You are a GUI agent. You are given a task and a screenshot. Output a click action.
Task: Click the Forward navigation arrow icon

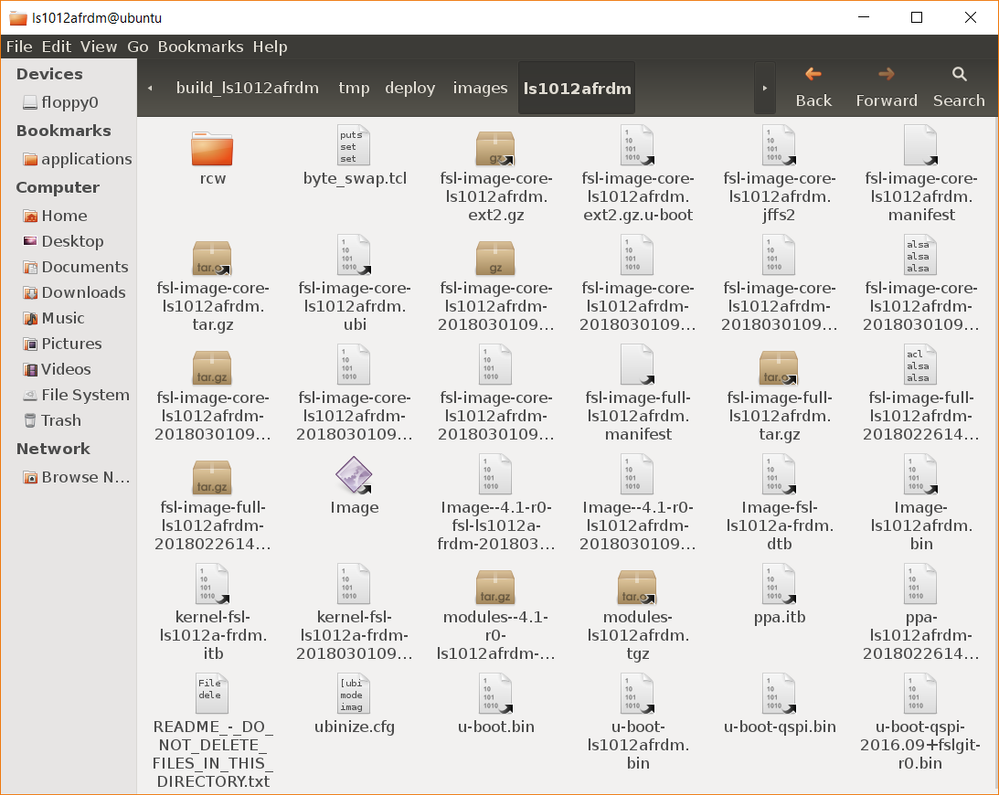[885, 73]
